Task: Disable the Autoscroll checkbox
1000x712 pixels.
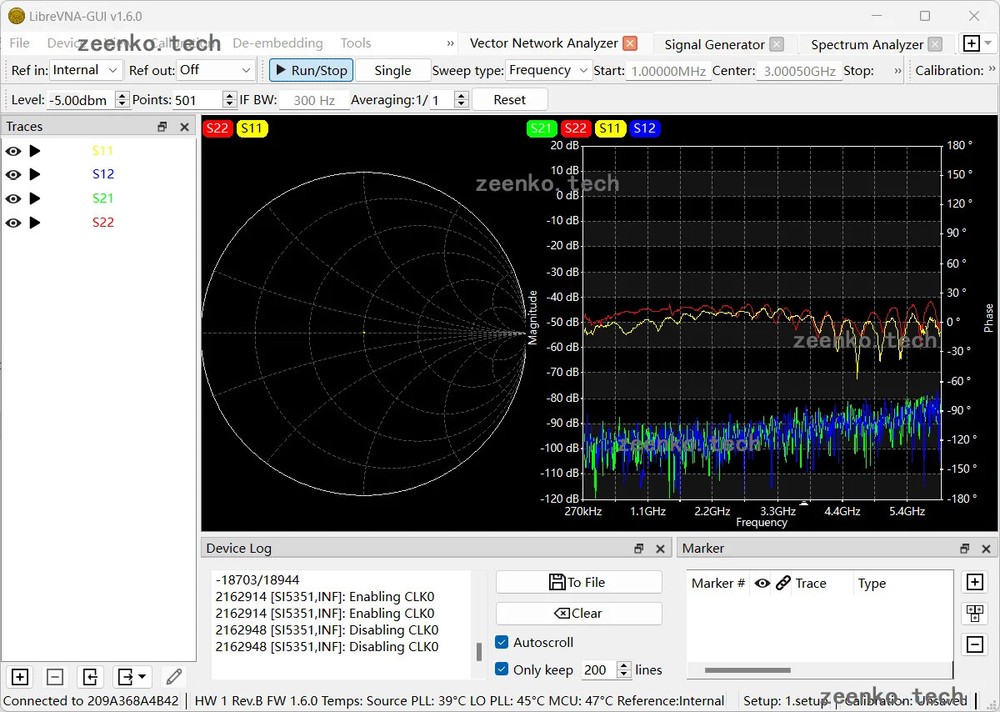Action: (502, 642)
